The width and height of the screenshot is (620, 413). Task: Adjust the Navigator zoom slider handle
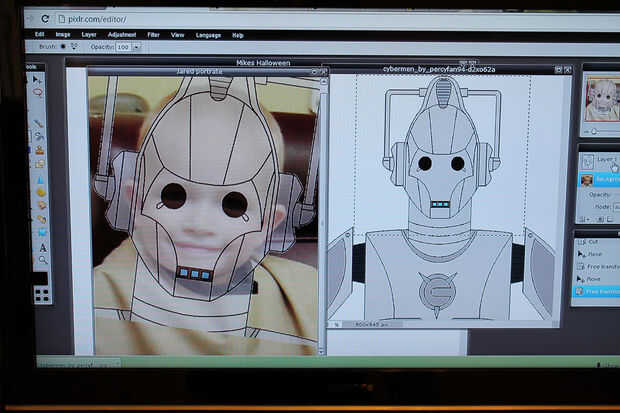pos(594,131)
